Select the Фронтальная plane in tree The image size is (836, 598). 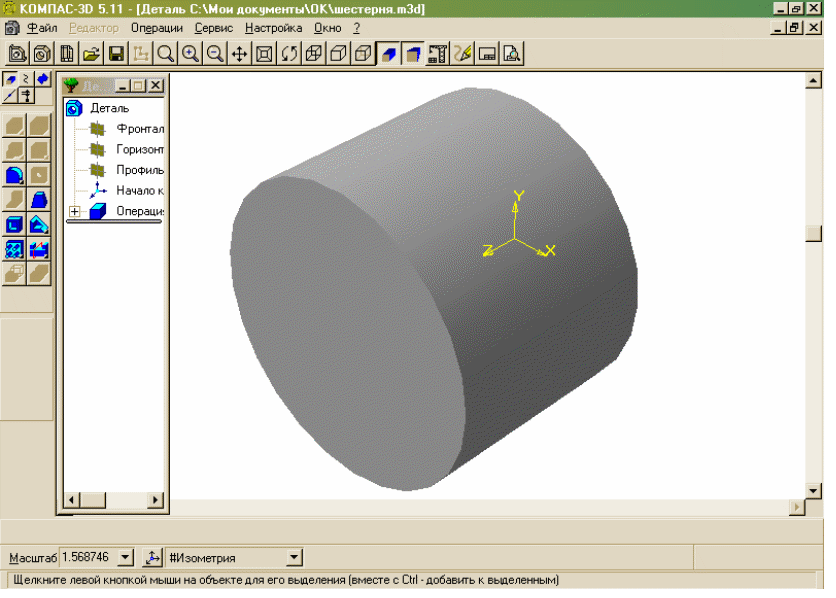tap(139, 129)
